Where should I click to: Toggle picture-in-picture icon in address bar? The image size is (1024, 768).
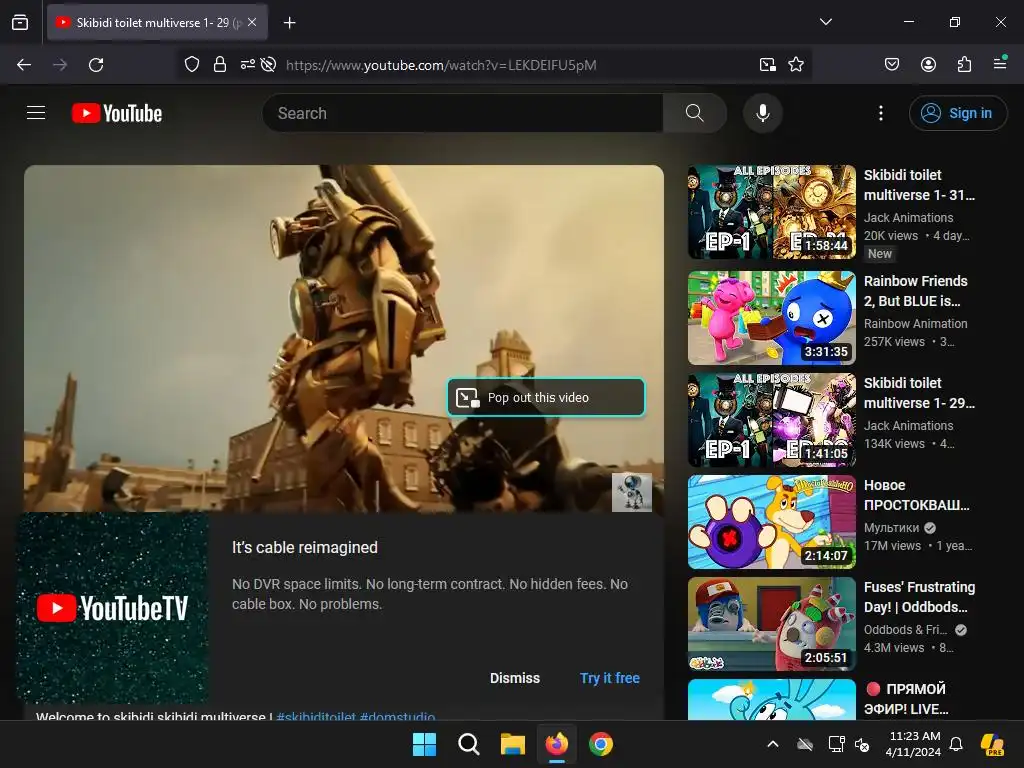click(767, 65)
